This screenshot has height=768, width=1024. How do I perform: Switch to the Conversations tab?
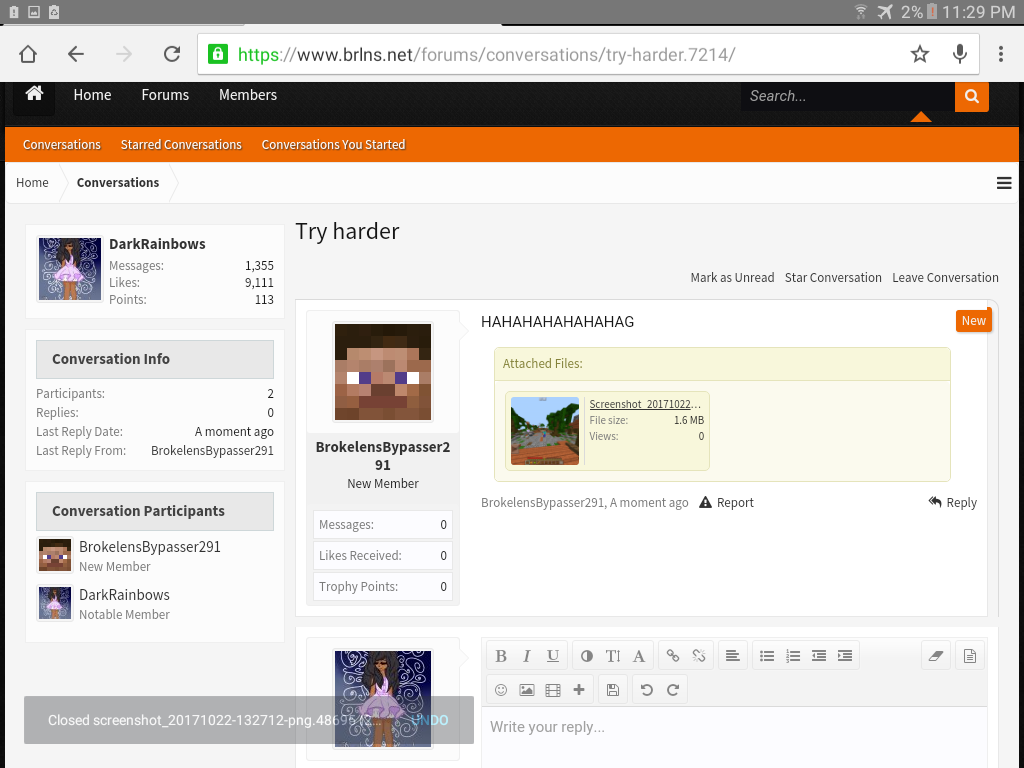click(62, 144)
